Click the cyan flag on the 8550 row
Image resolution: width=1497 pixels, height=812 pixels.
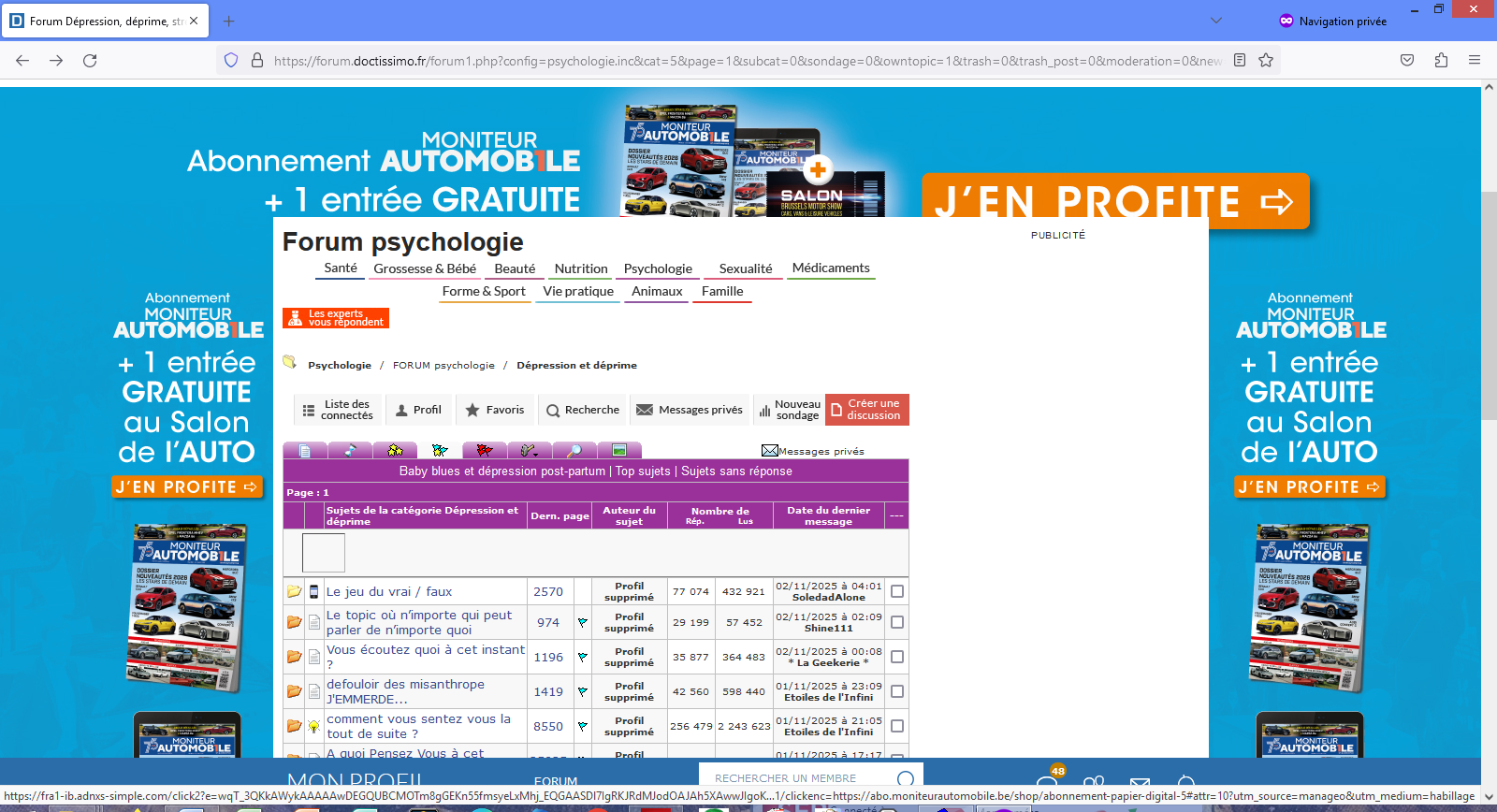point(582,726)
